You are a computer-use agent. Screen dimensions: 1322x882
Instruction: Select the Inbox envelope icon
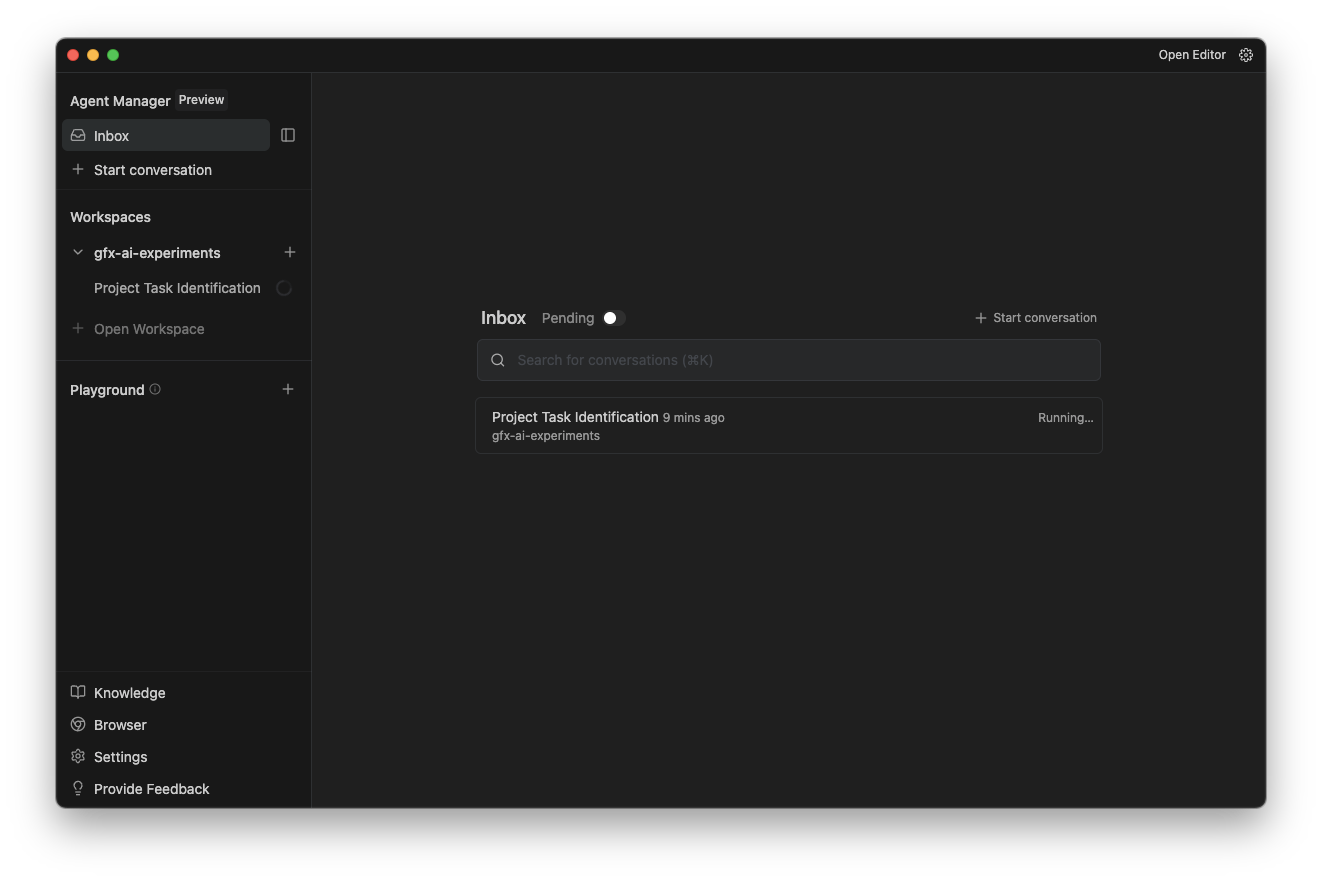[78, 135]
